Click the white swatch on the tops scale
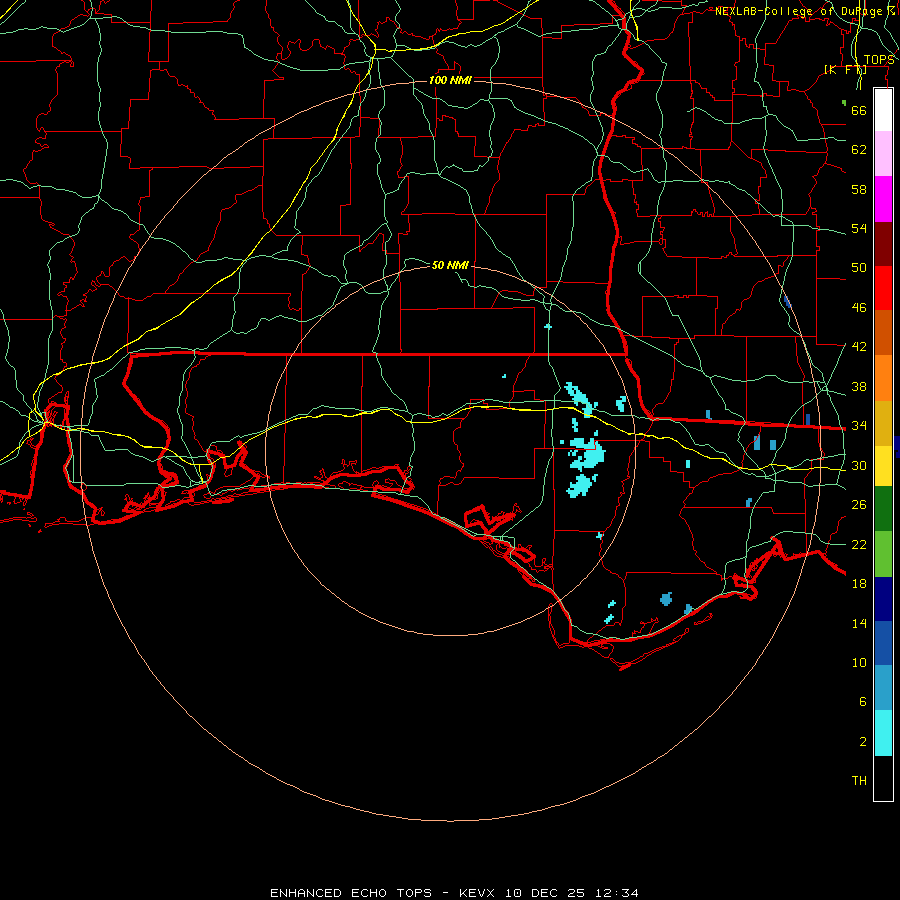 [x=883, y=110]
